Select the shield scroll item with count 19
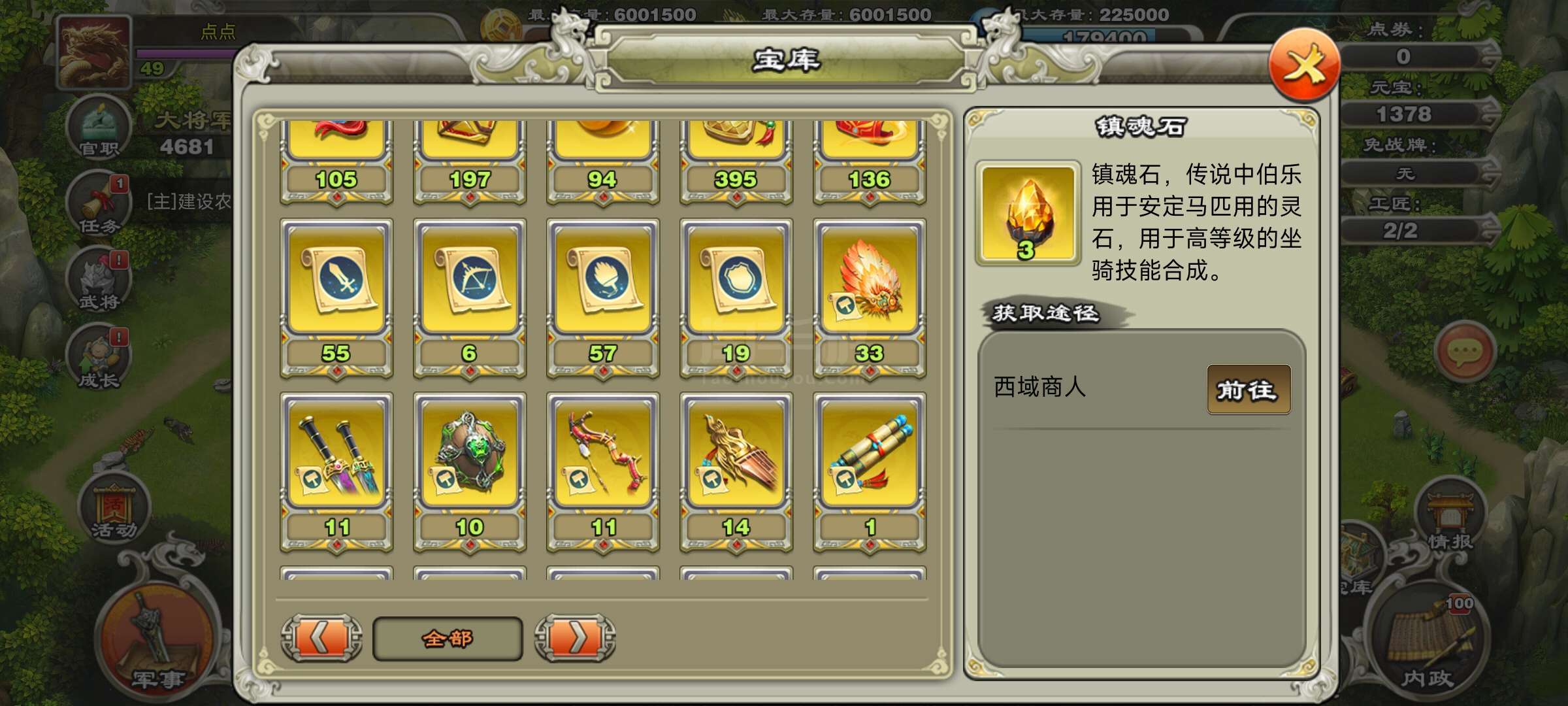The width and height of the screenshot is (1568, 706). pyautogui.click(x=736, y=298)
